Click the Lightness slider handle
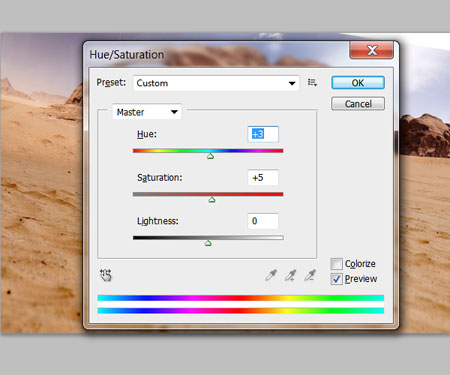Image resolution: width=450 pixels, height=375 pixels. point(208,243)
